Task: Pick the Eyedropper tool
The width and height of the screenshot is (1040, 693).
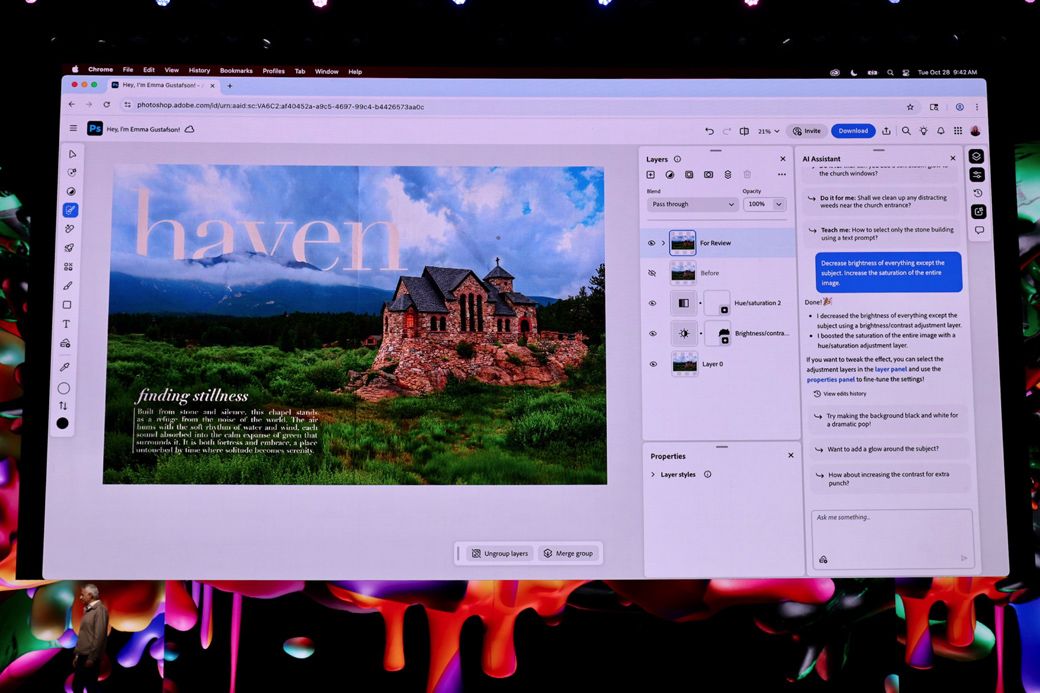Action: tap(66, 367)
